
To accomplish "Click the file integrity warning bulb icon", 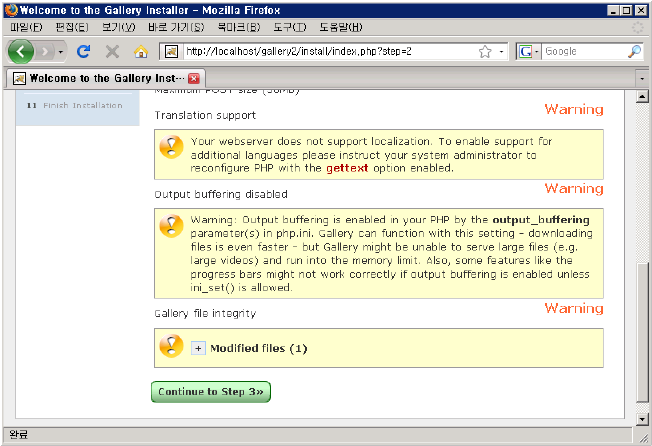I will 171,346.
